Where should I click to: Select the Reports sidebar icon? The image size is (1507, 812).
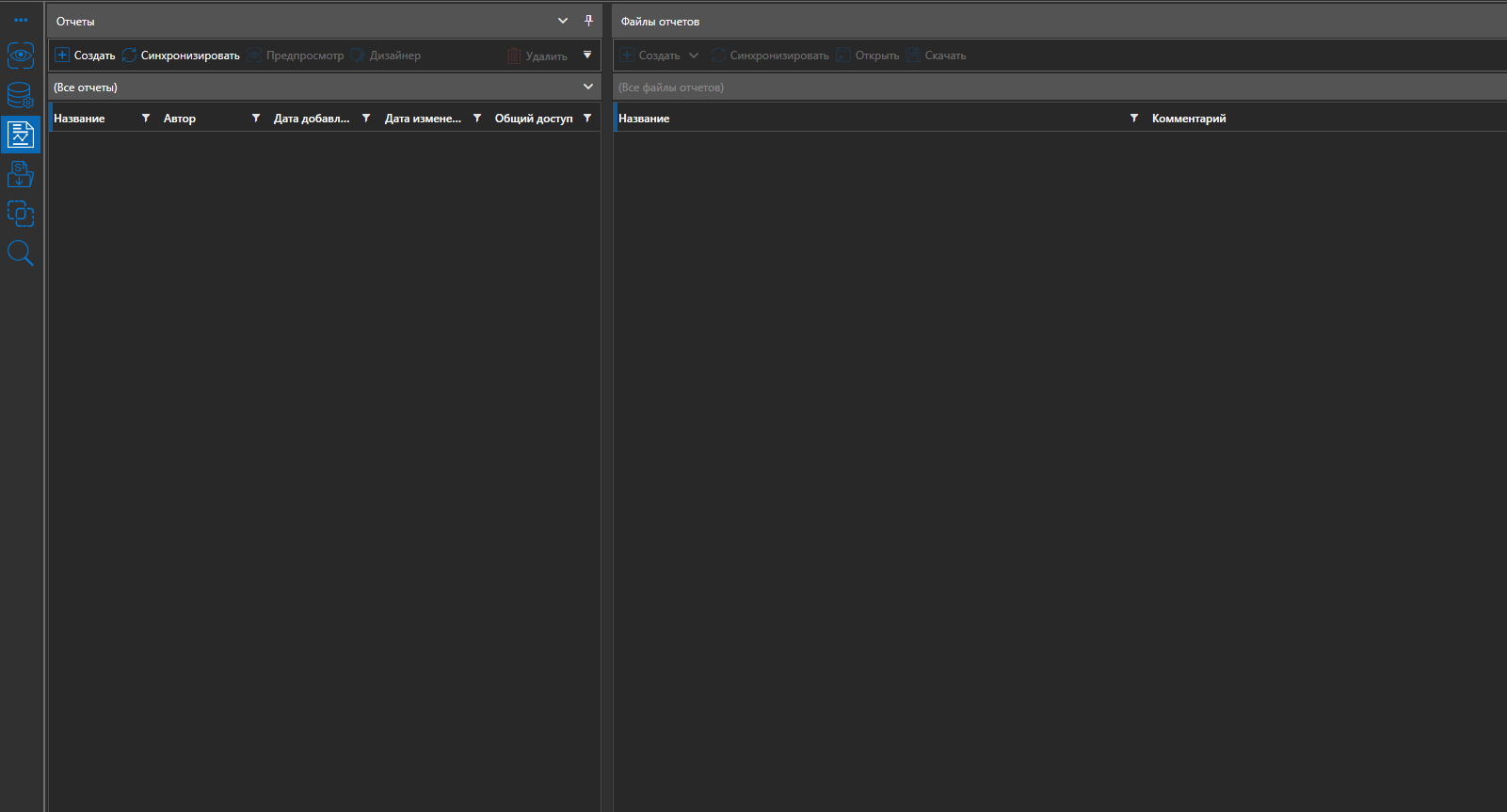pyautogui.click(x=21, y=135)
